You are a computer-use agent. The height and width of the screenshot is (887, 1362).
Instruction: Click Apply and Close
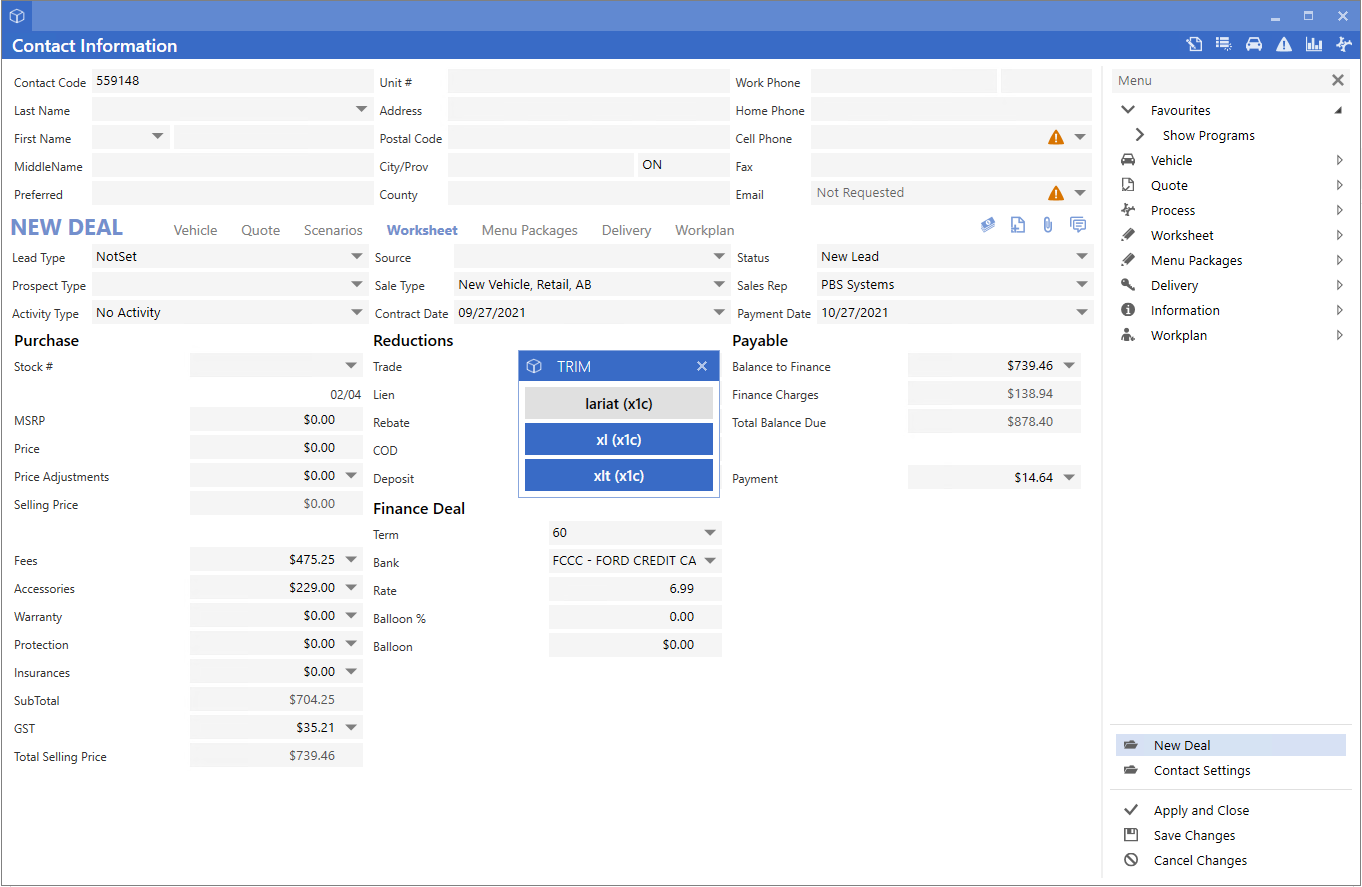1201,810
